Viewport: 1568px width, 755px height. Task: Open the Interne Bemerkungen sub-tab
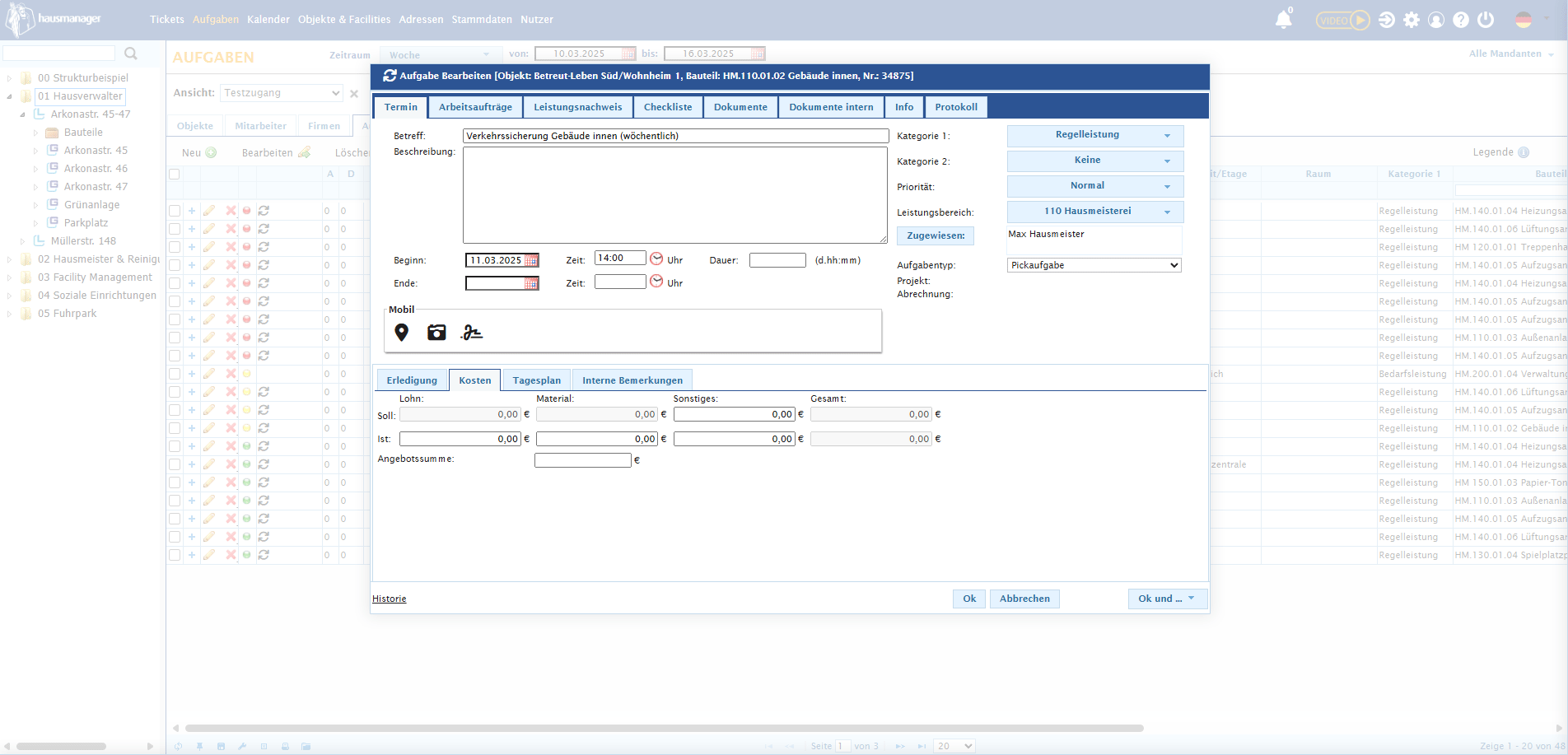(632, 380)
